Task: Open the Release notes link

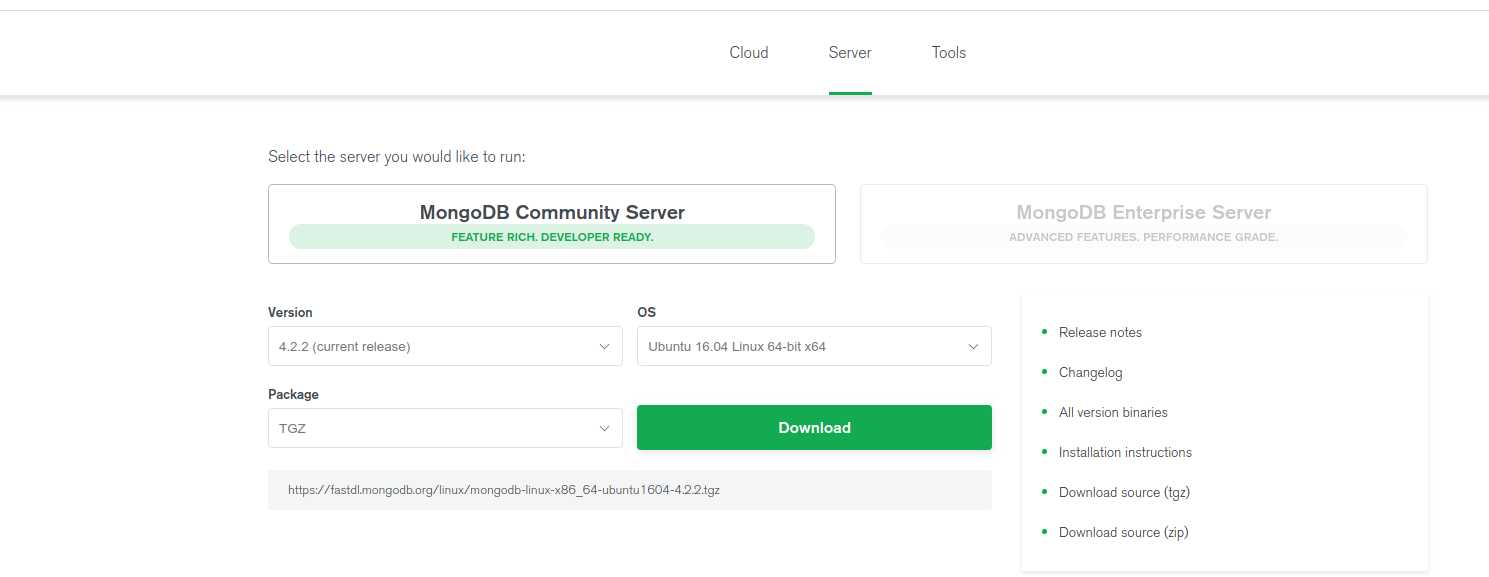Action: [1100, 332]
